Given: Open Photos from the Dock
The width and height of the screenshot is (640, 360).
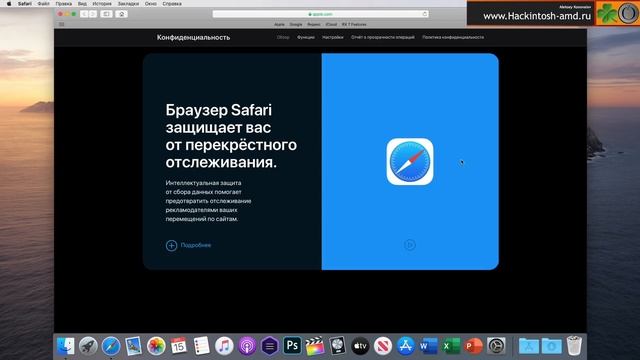Looking at the screenshot, I should point(156,346).
